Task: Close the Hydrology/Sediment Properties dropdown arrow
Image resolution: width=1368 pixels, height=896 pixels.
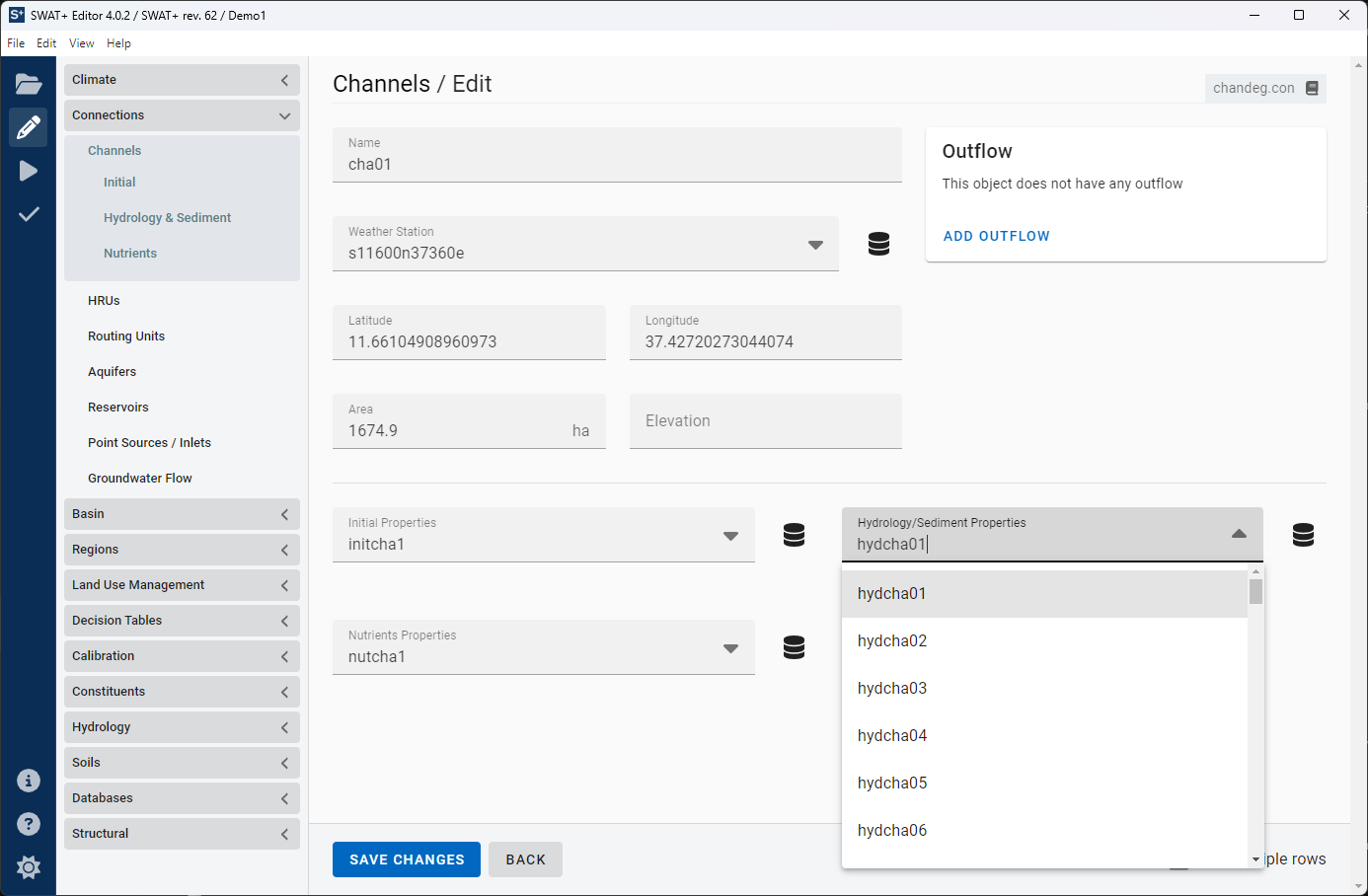Action: pos(1239,534)
